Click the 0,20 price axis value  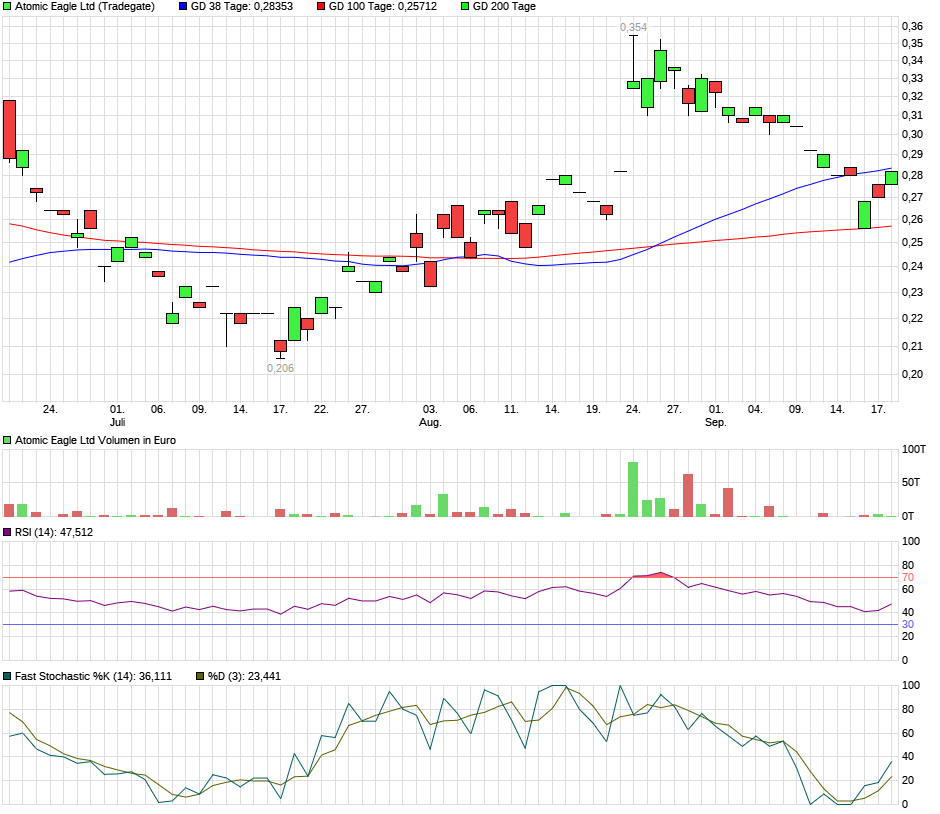coord(912,374)
